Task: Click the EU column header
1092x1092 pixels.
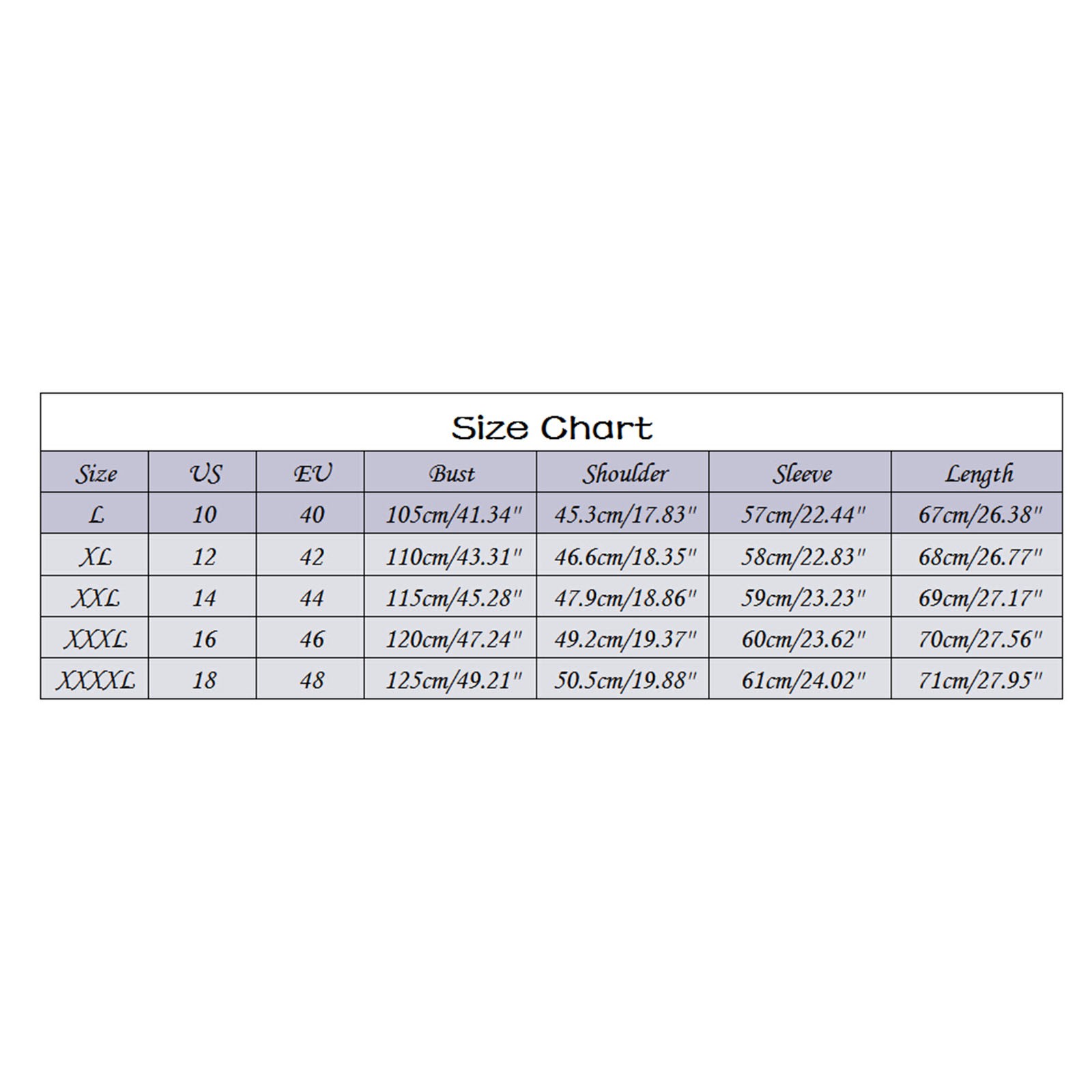Action: pos(311,472)
